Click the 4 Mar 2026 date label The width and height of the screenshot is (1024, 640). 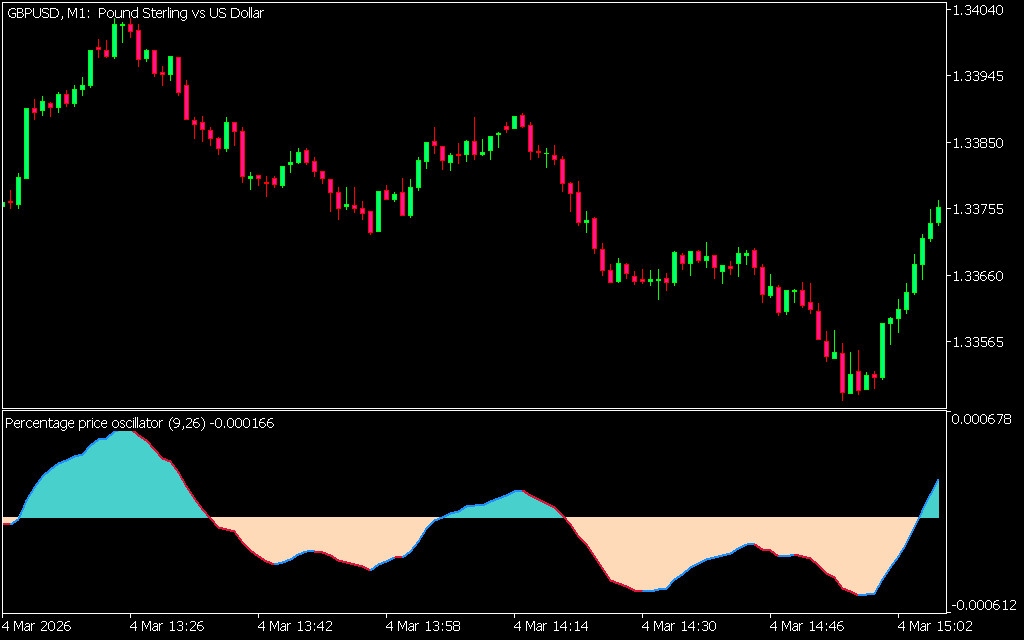tap(37, 626)
